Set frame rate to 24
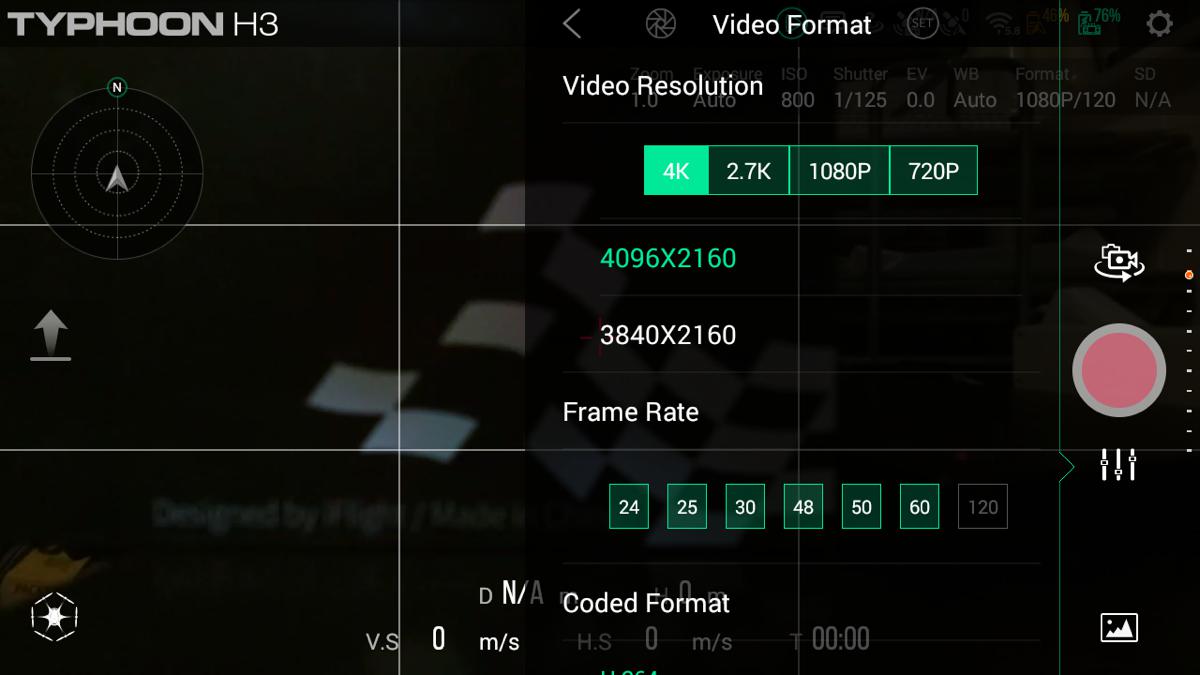The image size is (1200, 675). (x=629, y=507)
